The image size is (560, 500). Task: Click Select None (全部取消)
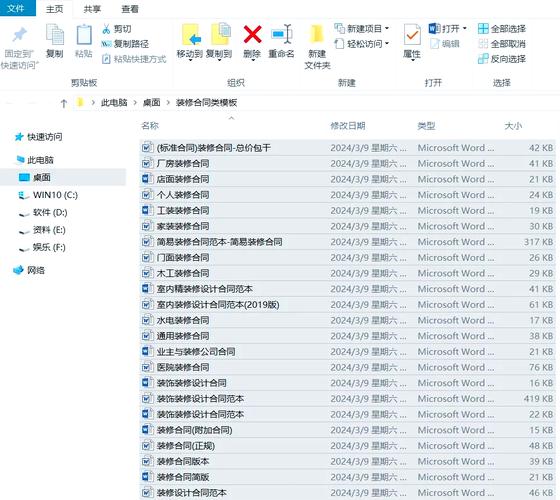502,44
